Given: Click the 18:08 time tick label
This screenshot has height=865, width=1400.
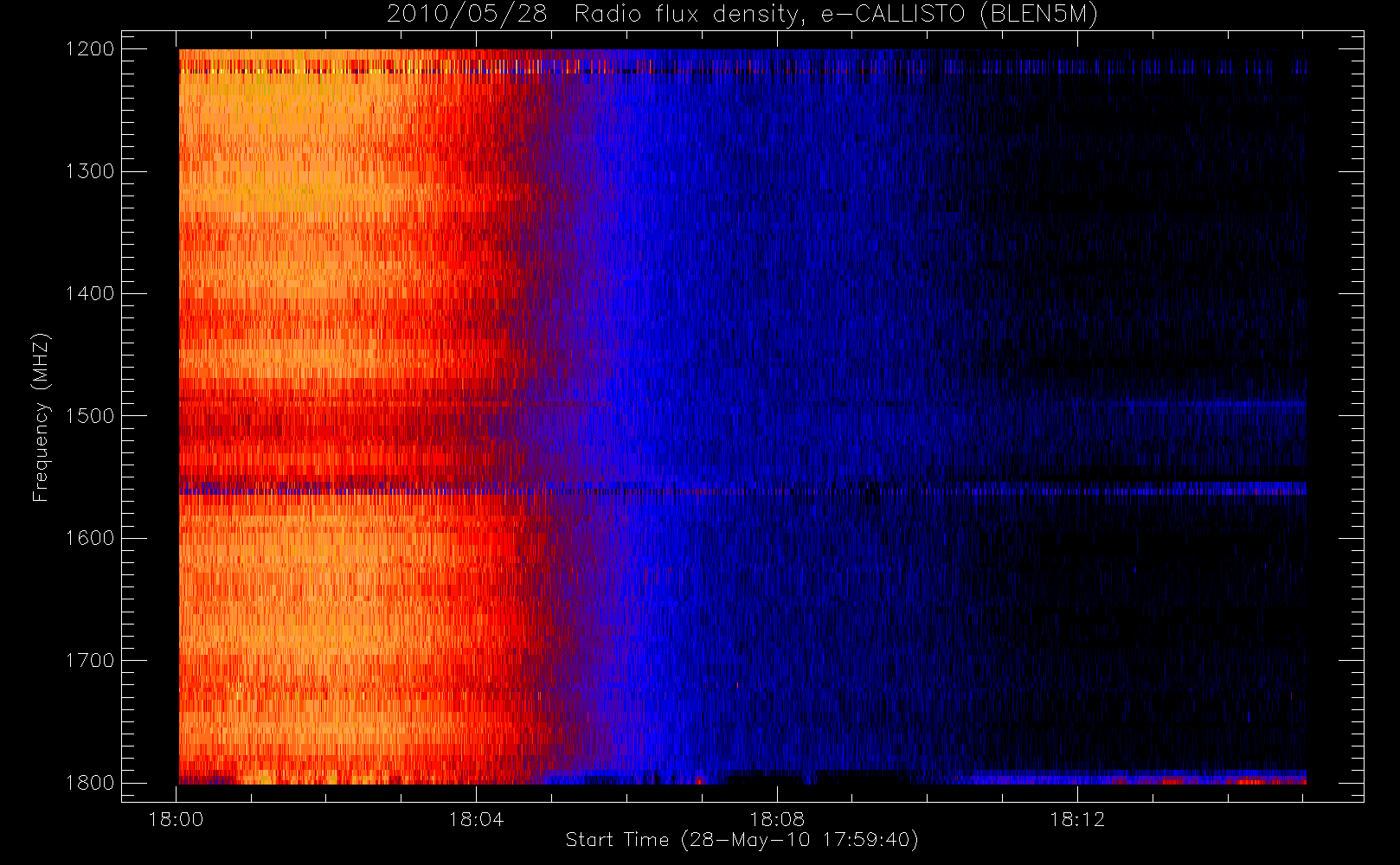Looking at the screenshot, I should click(x=777, y=819).
